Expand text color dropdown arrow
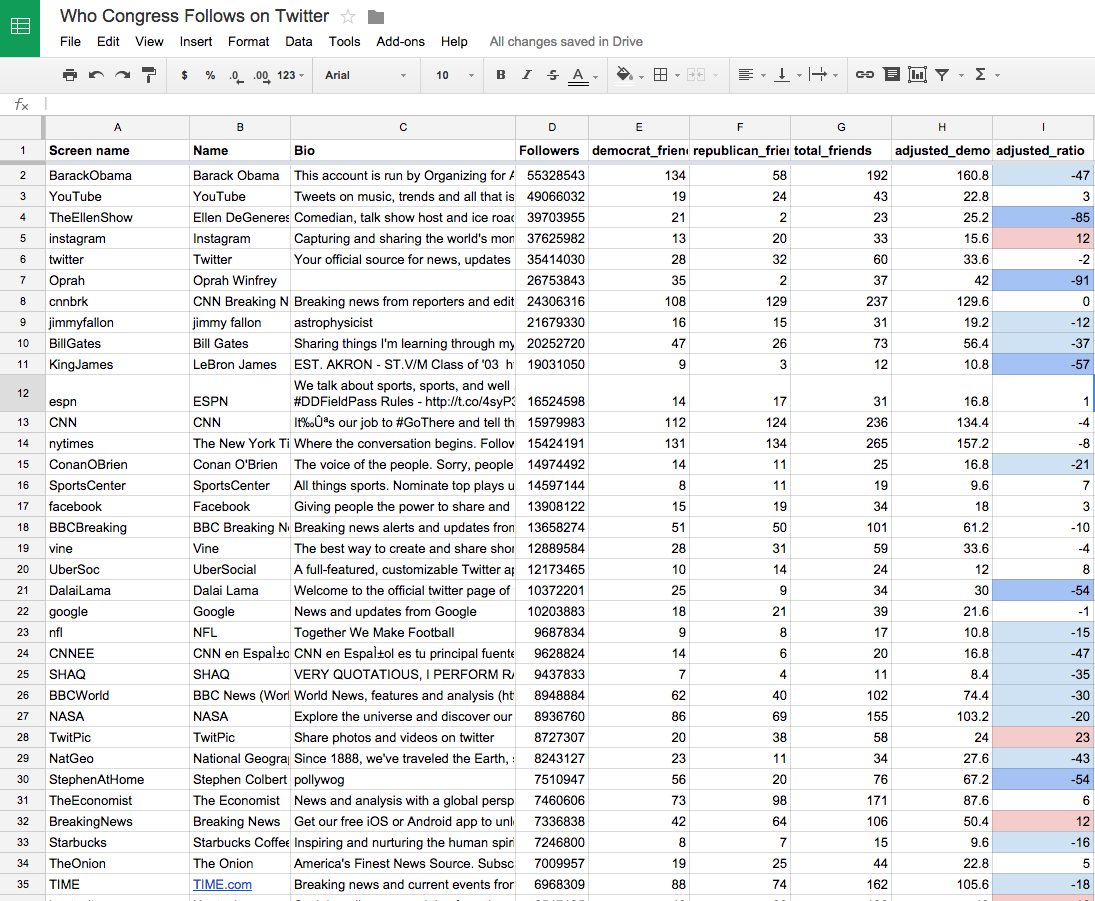This screenshot has height=901, width=1095. 596,77
